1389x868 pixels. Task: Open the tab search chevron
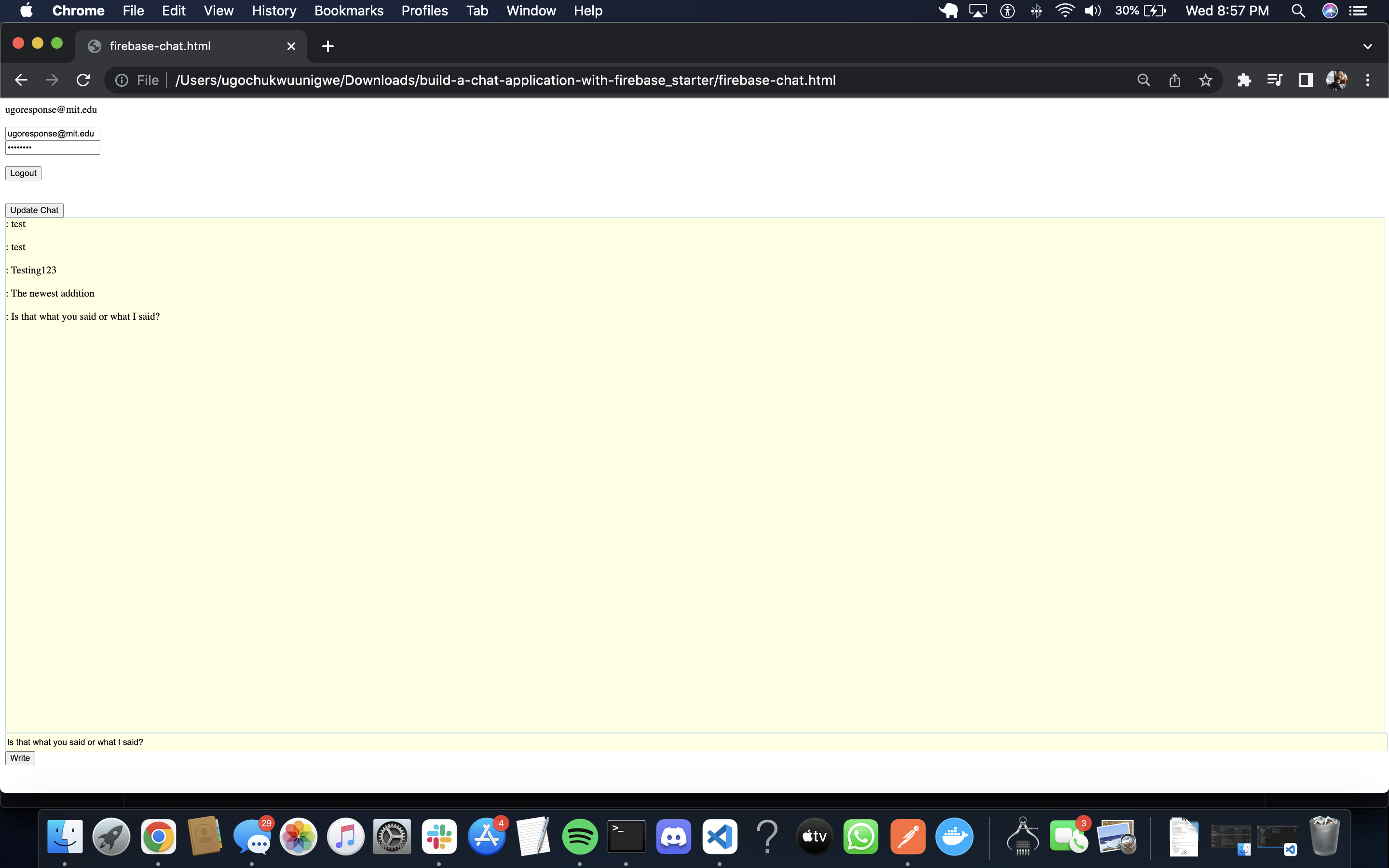pos(1368,46)
